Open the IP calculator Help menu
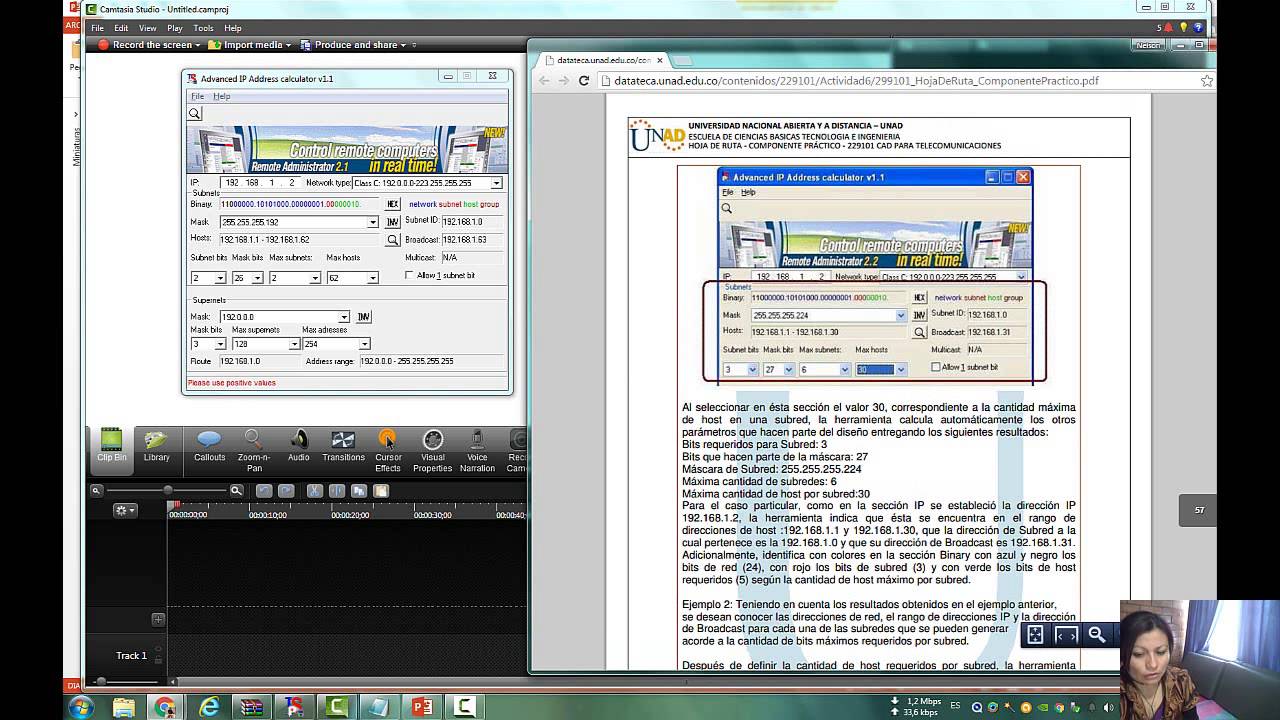The image size is (1280, 720). [222, 96]
